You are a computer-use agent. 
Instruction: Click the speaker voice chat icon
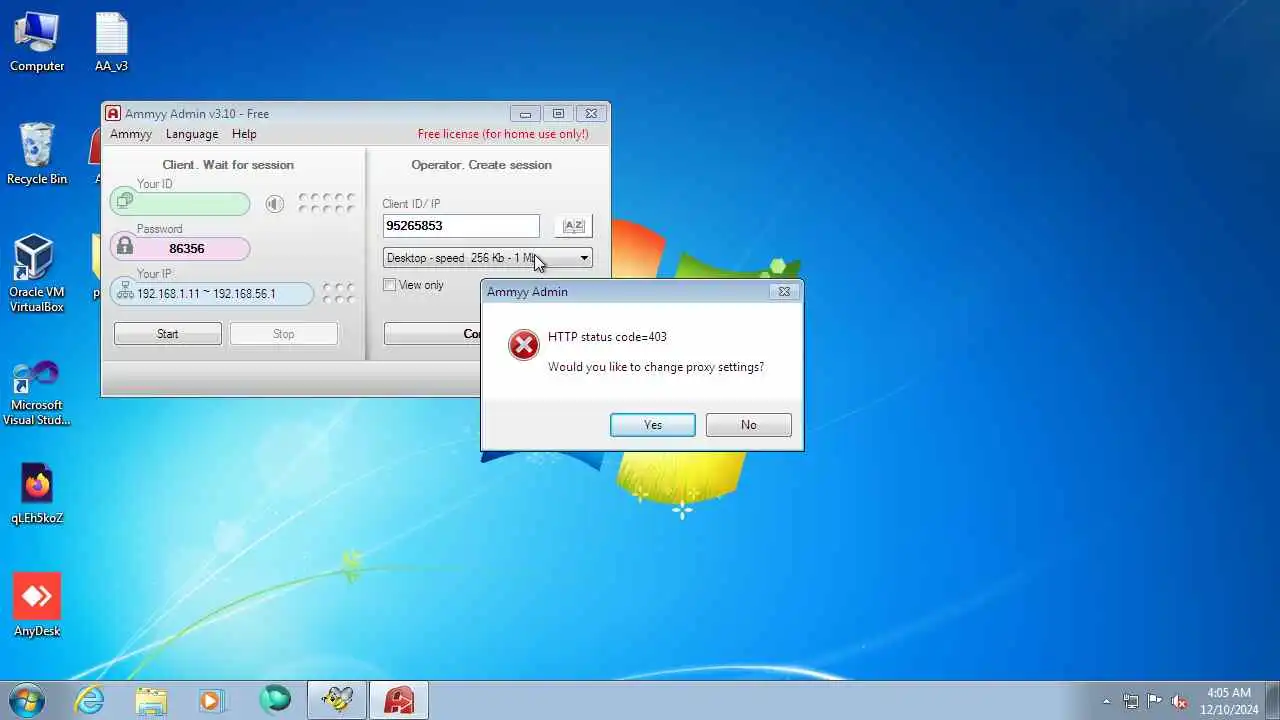point(274,204)
